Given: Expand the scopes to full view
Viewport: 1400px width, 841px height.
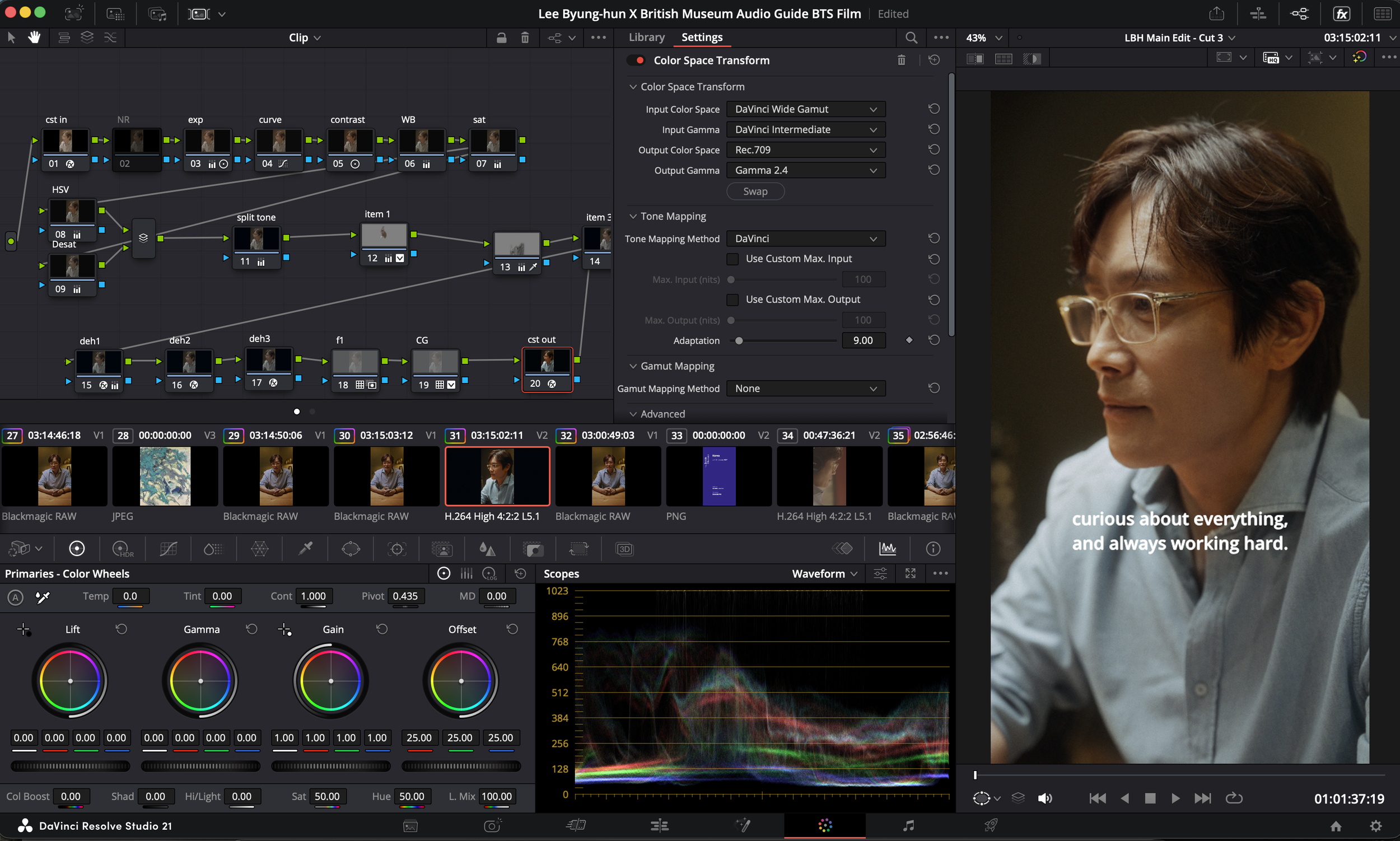Looking at the screenshot, I should (x=911, y=573).
